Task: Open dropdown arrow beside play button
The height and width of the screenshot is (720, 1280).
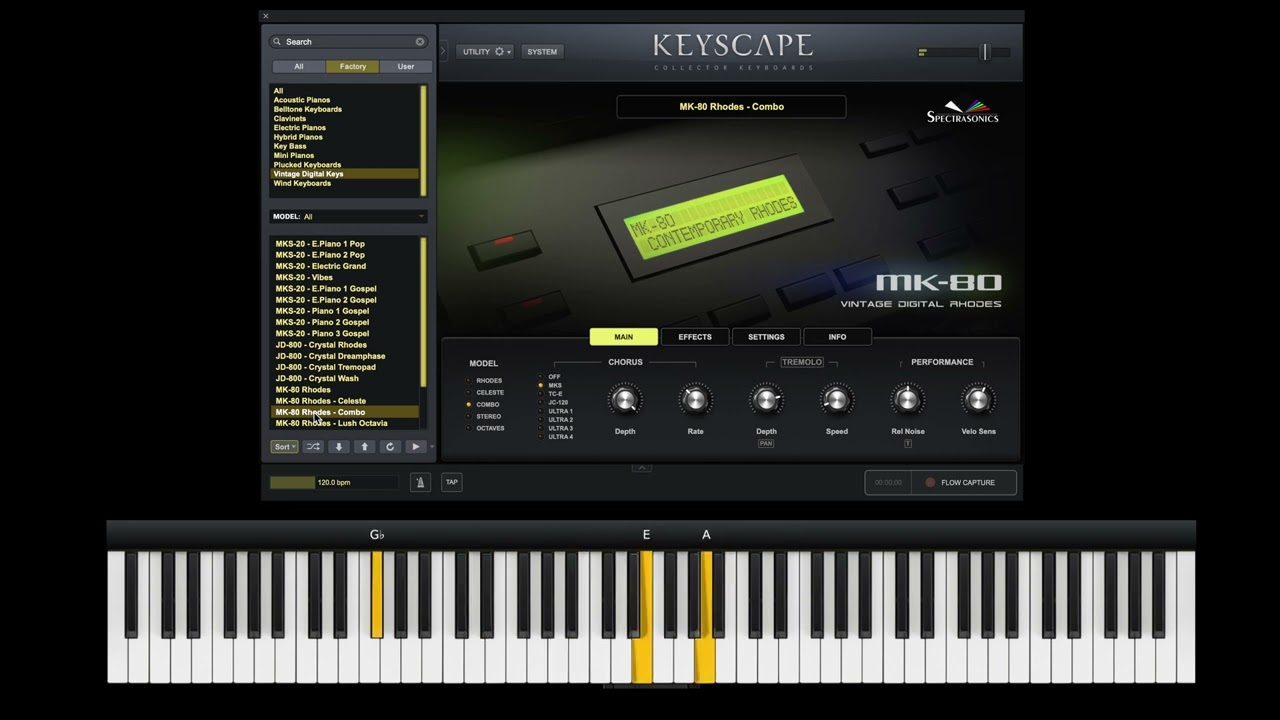Action: (432, 447)
